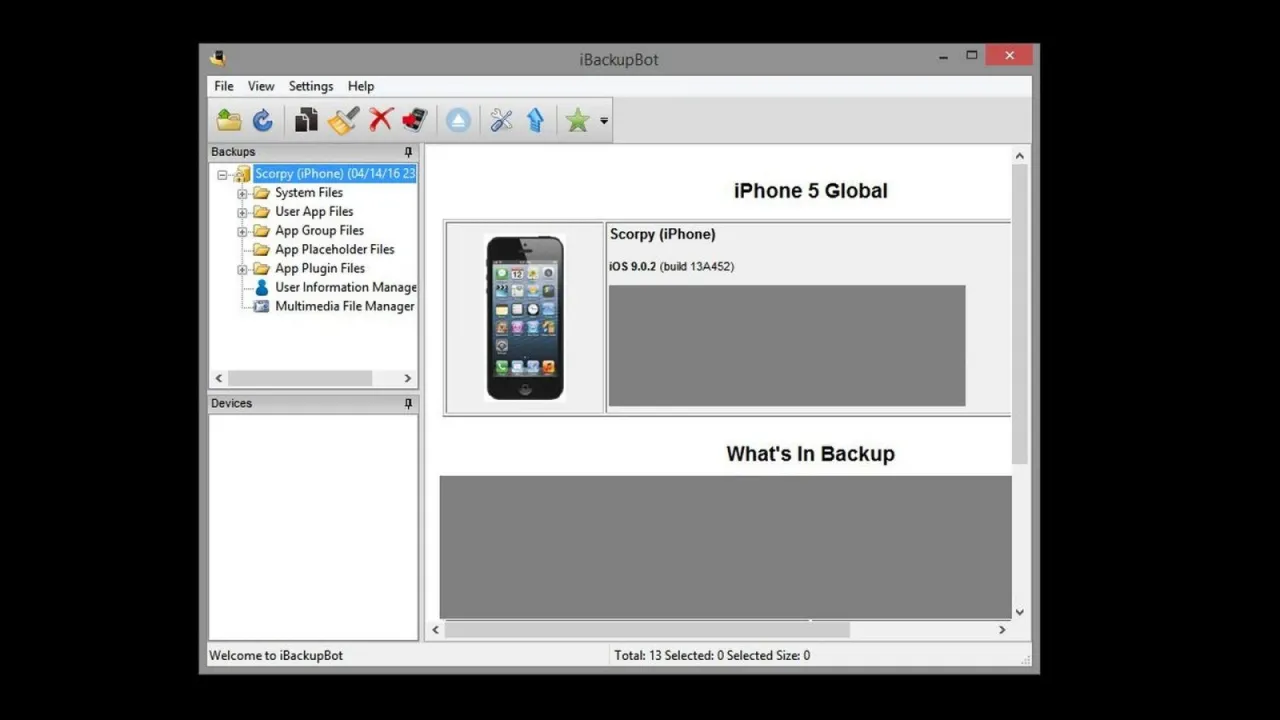The image size is (1280, 720).
Task: Click the duplicate documents toolbar icon
Action: coord(306,121)
